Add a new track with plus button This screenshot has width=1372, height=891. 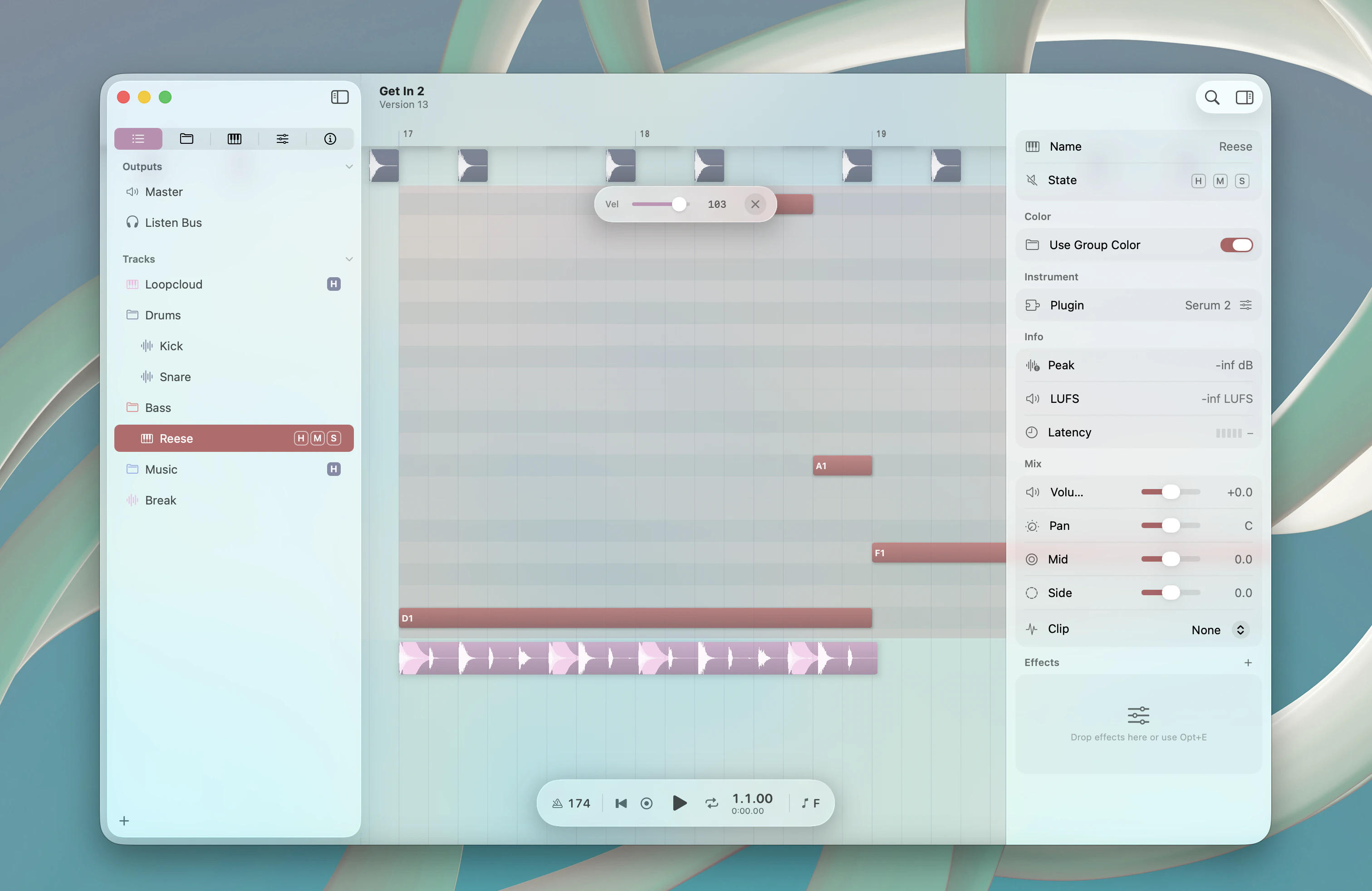(124, 821)
